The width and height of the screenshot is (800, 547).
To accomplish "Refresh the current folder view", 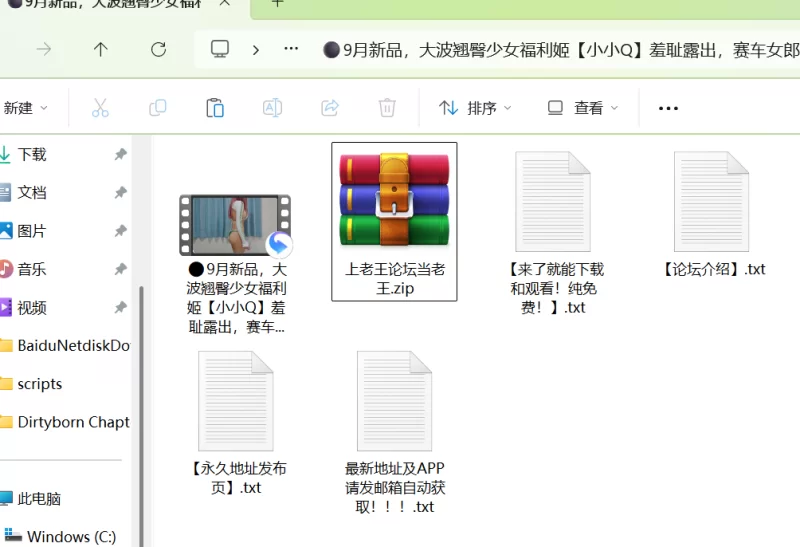I will 158,49.
